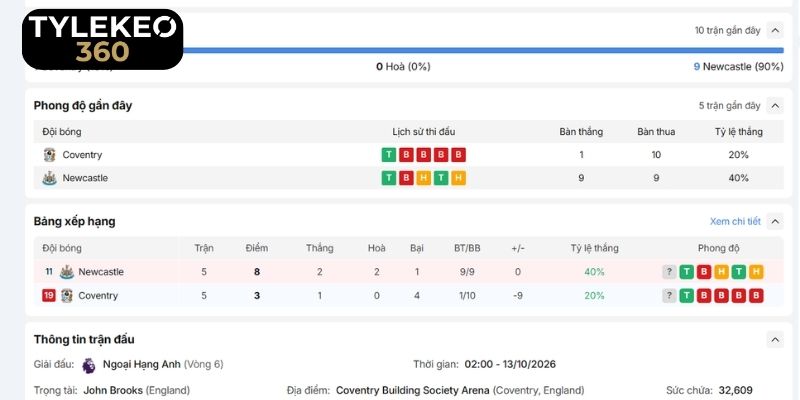Click the Phong độ column header
This screenshot has width=800, height=400.
(718, 248)
